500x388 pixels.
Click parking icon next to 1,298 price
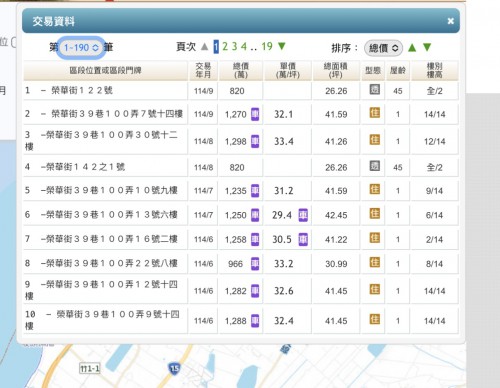(x=255, y=141)
